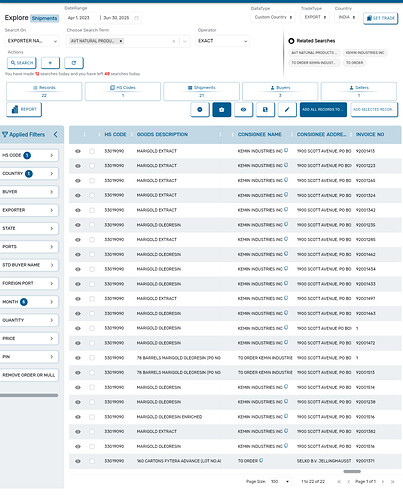Click the save disk icon toolbar button
This screenshot has width=403, height=500.
(x=265, y=110)
